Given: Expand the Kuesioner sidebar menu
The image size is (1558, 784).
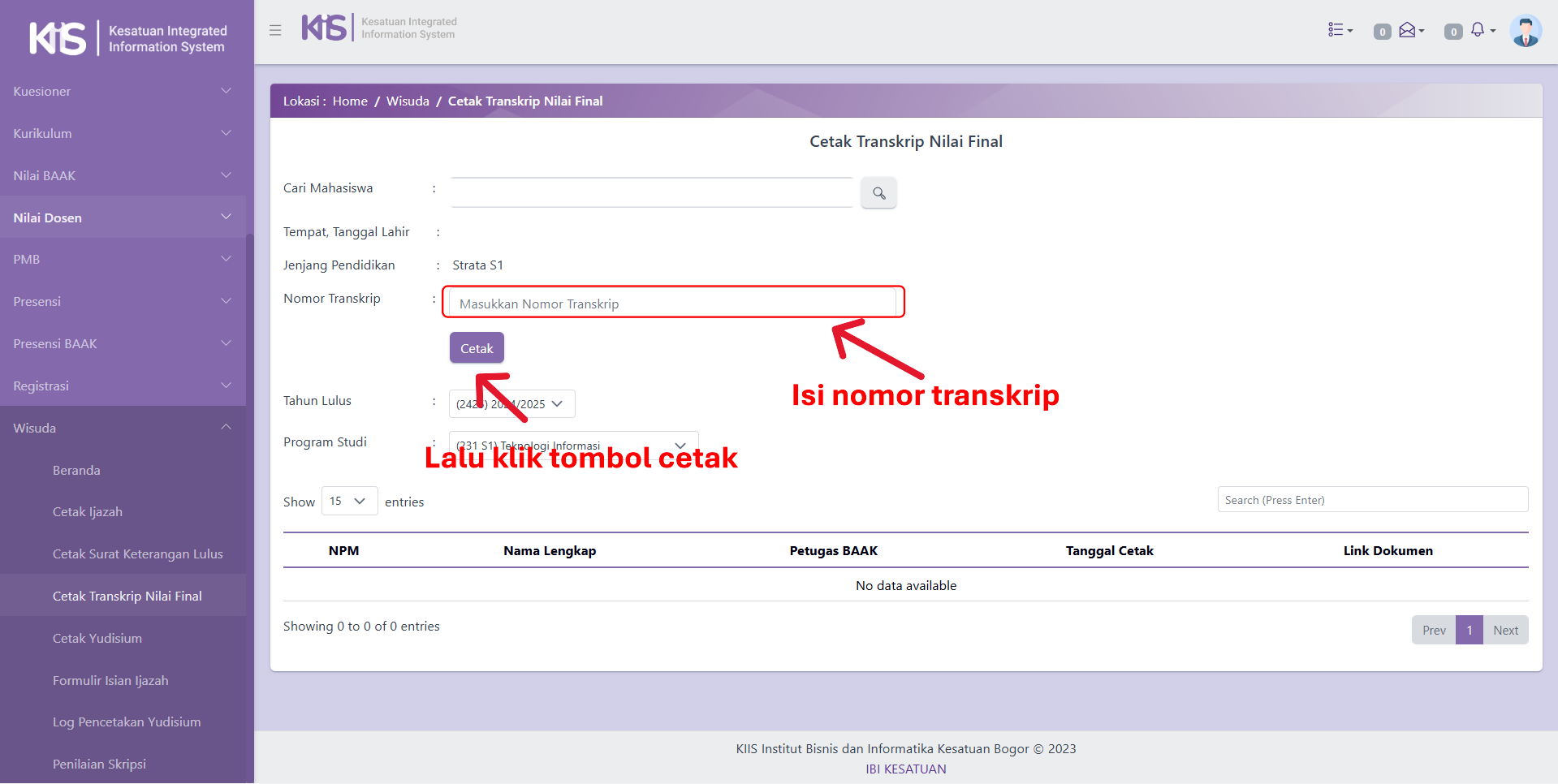Looking at the screenshot, I should tap(123, 92).
